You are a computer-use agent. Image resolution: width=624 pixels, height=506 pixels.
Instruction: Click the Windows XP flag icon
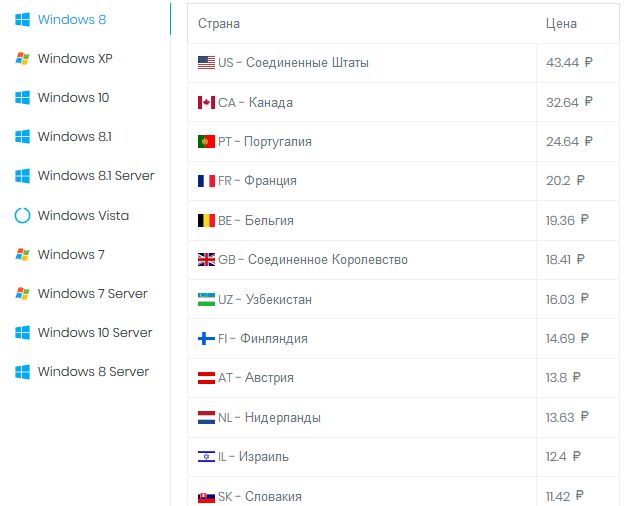pyautogui.click(x=22, y=58)
